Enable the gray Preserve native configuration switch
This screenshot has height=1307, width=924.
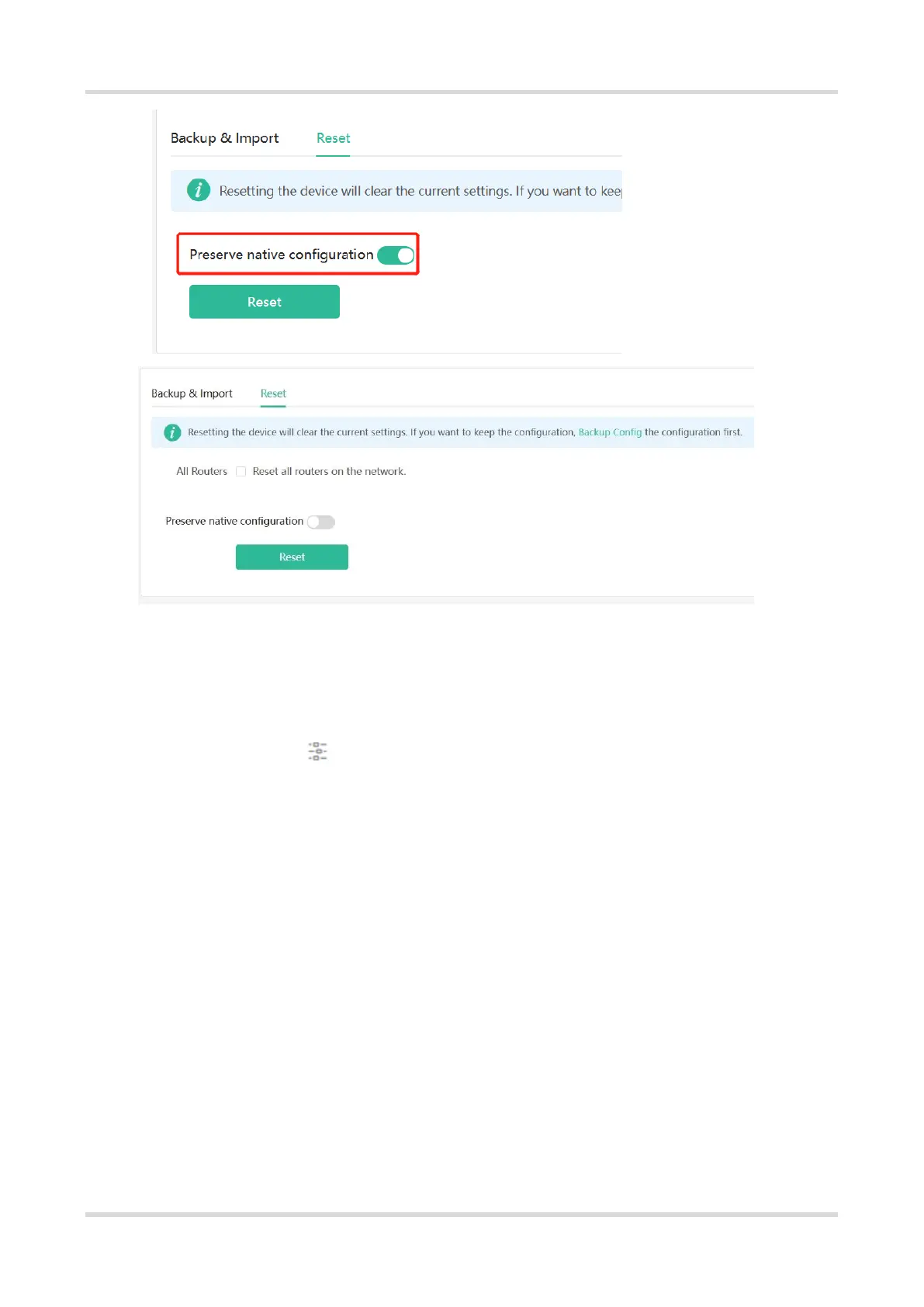320,522
